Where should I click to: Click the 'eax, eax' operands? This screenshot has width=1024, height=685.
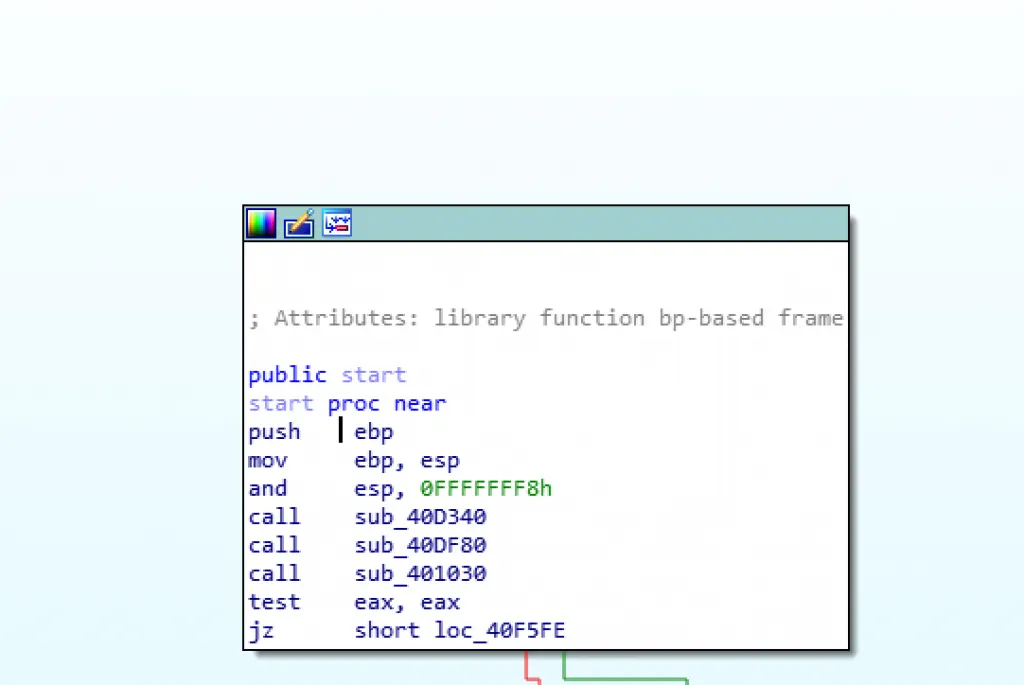tap(407, 602)
